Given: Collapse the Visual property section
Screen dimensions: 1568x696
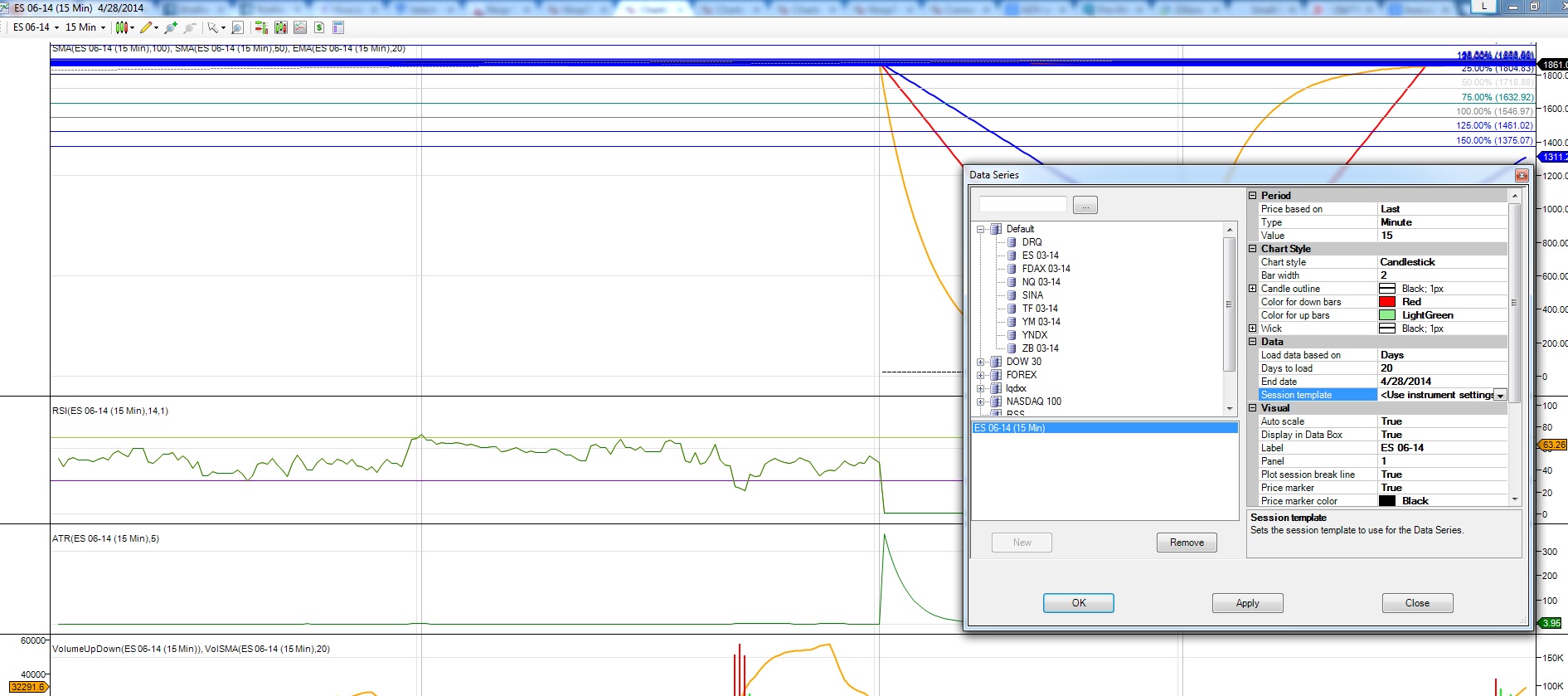Looking at the screenshot, I should (1253, 408).
